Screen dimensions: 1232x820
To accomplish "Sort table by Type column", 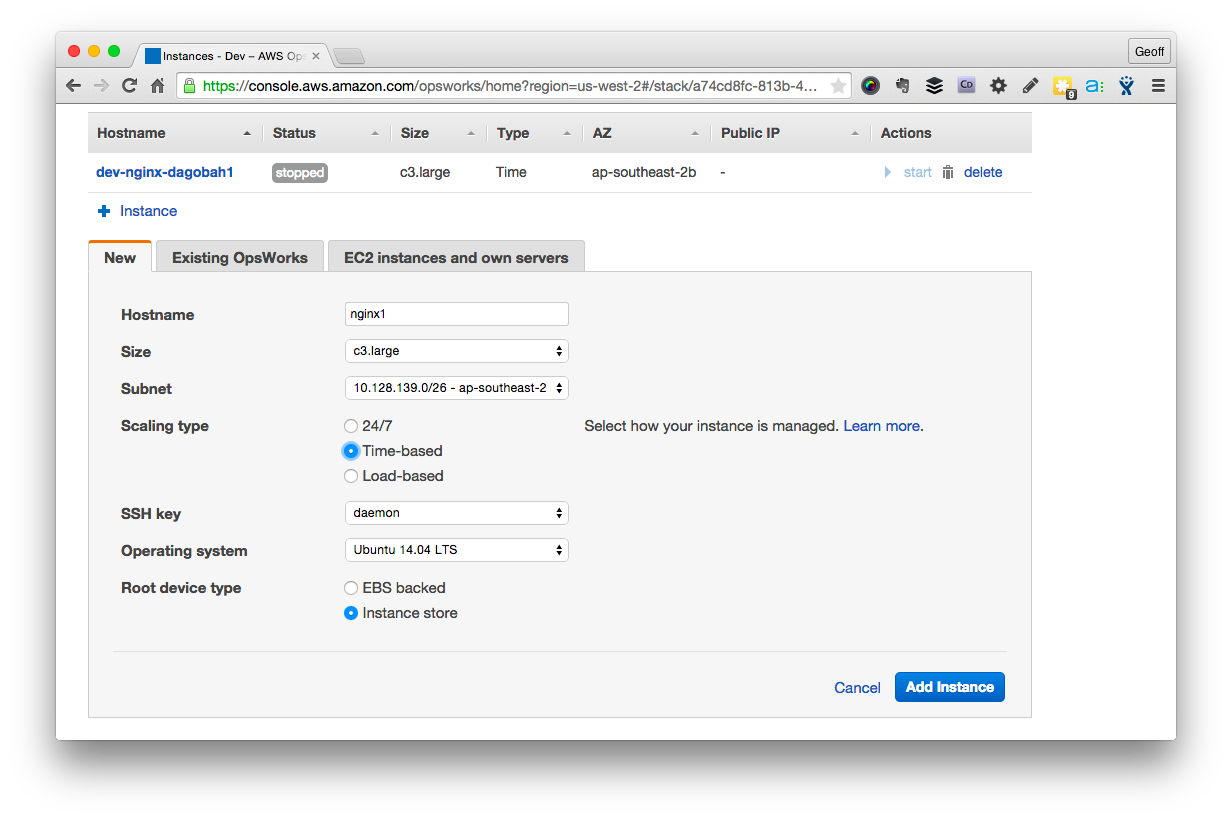I will point(534,133).
